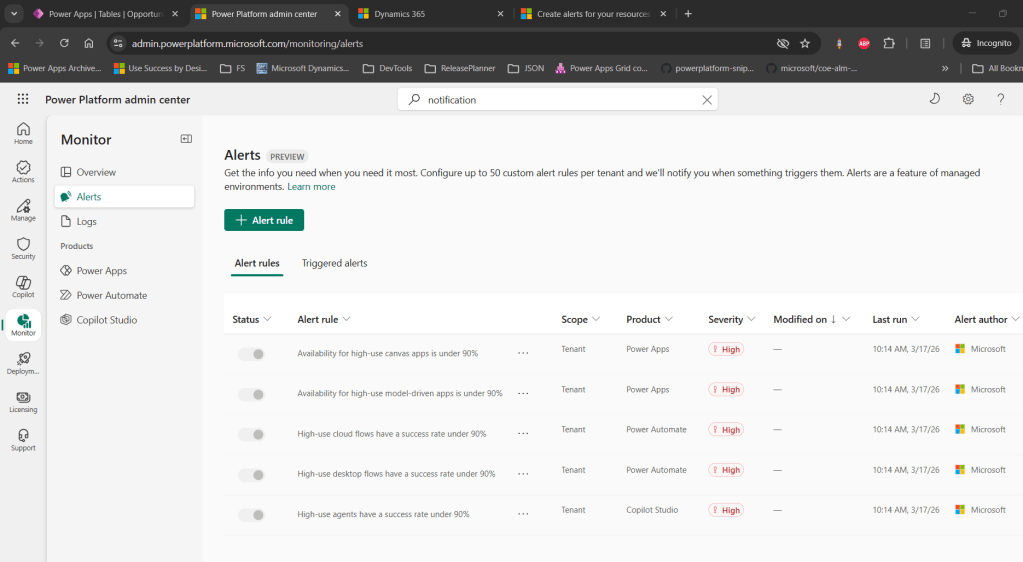Collapse the Monitor navigation panel
This screenshot has width=1023, height=562.
[x=186, y=139]
